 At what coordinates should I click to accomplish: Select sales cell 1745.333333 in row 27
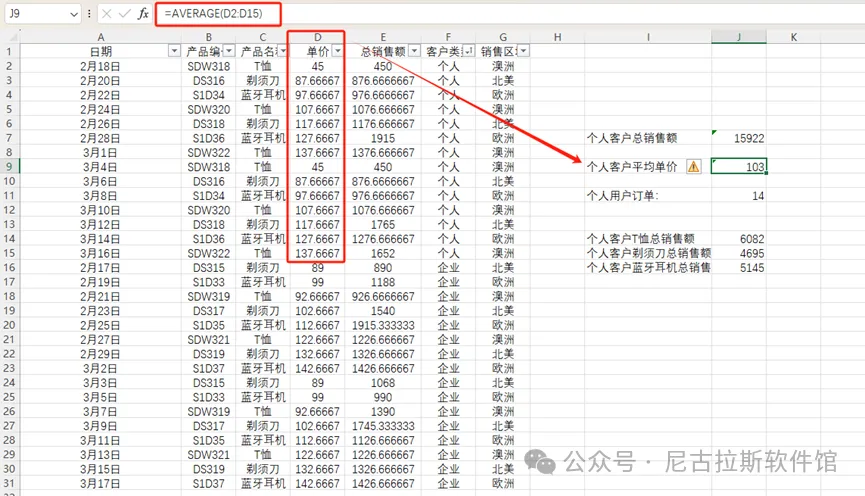[383, 426]
